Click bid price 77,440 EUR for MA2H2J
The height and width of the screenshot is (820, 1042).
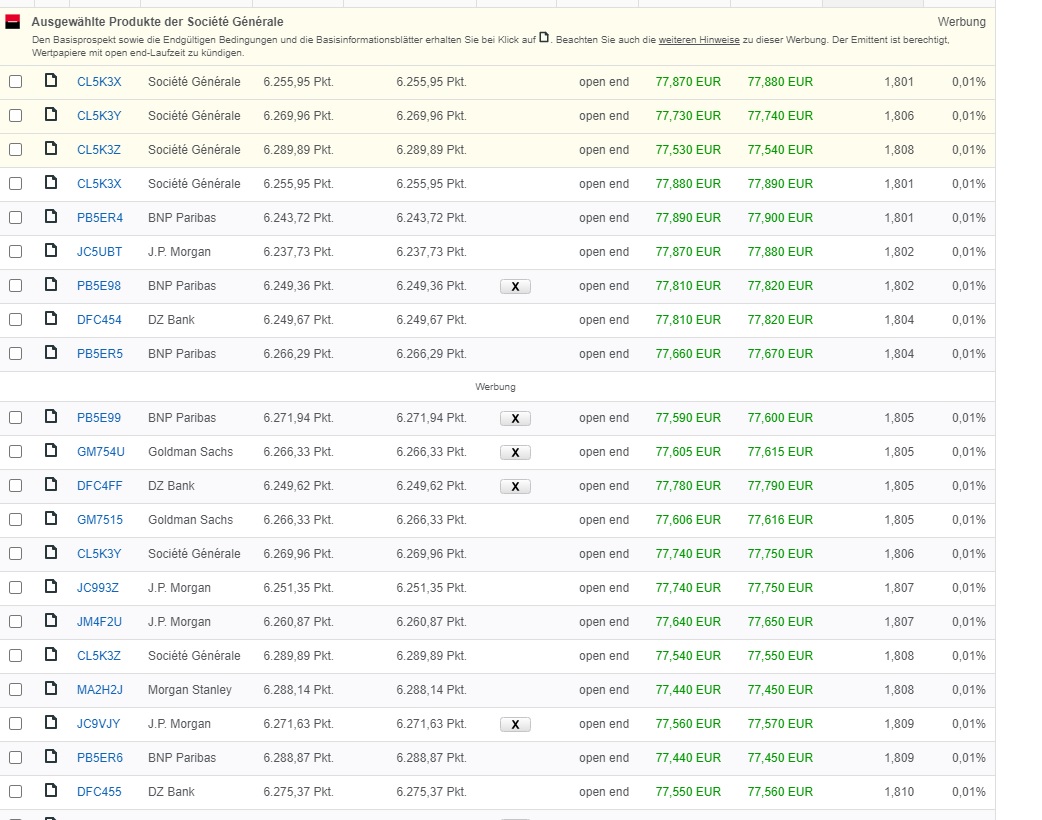point(688,689)
